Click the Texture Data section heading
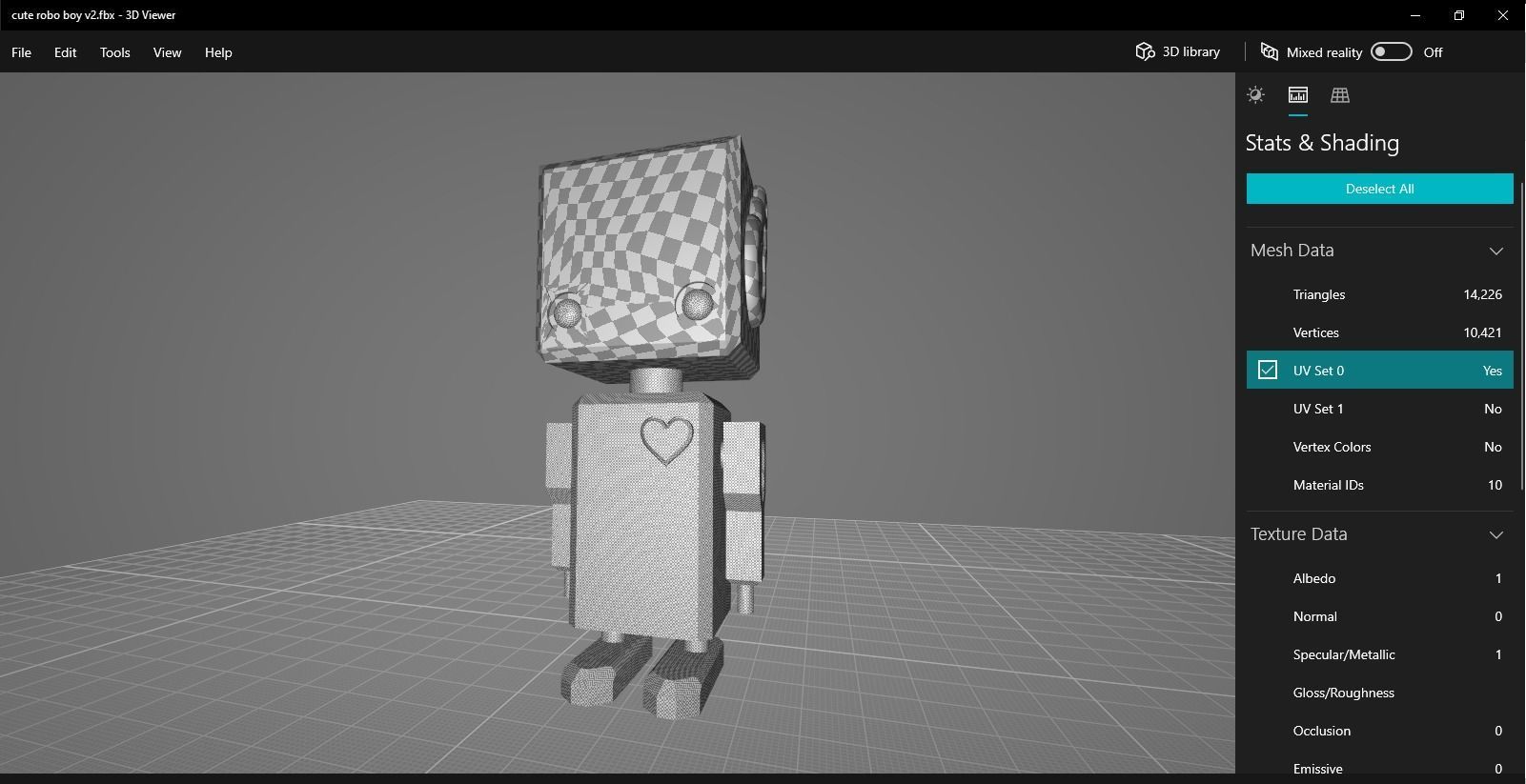Image resolution: width=1526 pixels, height=784 pixels. (x=1298, y=534)
